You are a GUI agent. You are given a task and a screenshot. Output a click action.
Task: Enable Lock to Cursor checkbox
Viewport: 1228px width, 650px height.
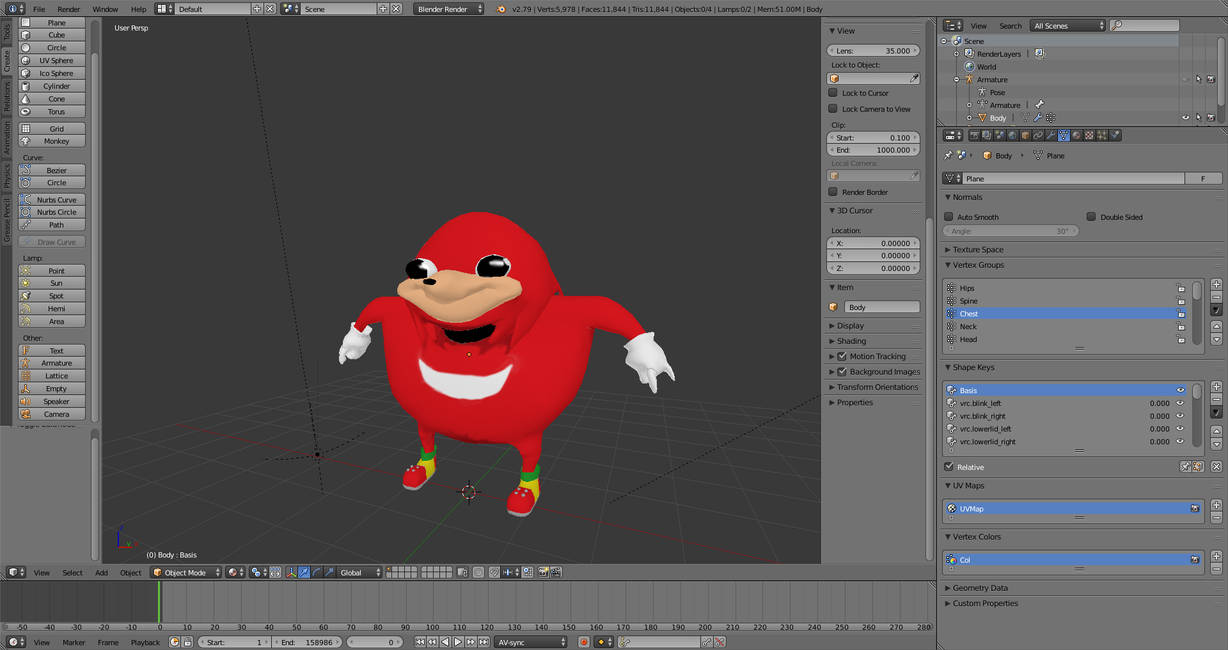[833, 93]
